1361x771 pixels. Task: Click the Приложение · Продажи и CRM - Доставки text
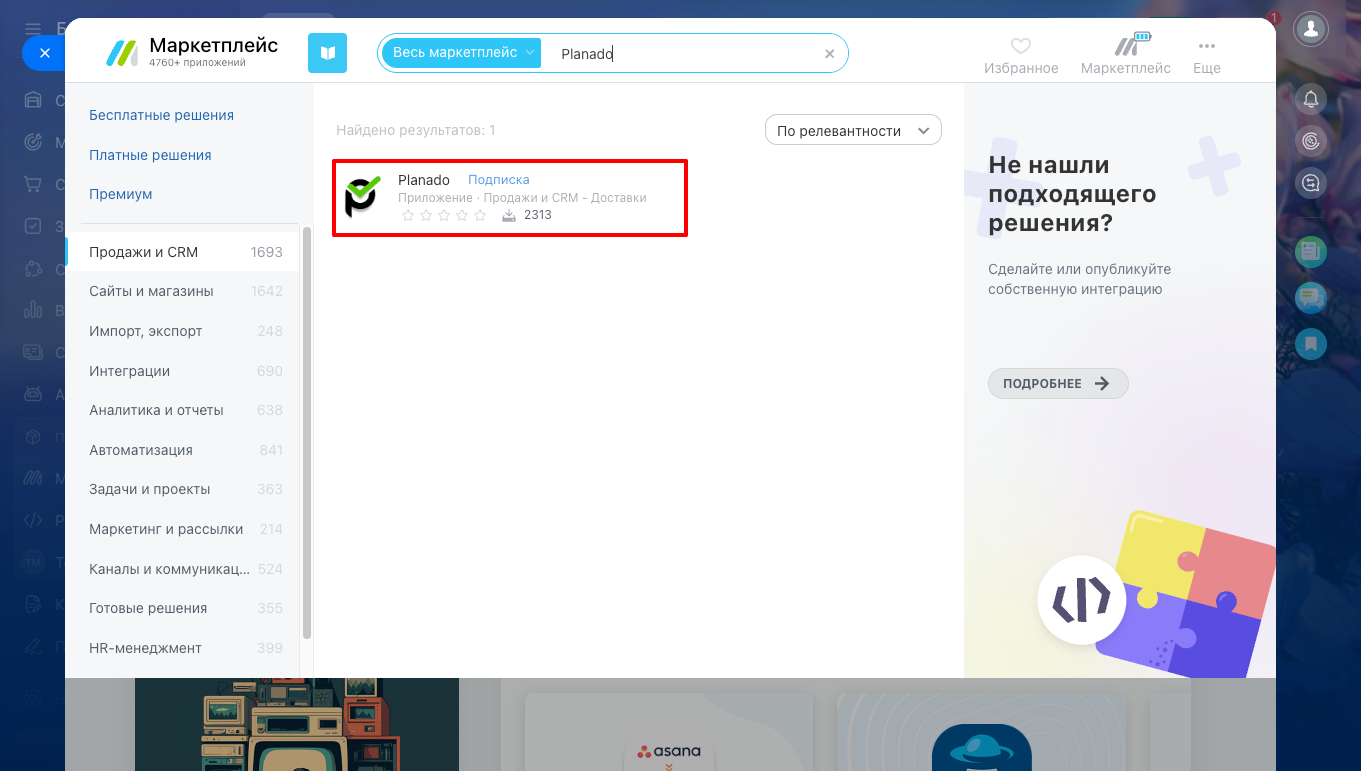click(x=522, y=198)
